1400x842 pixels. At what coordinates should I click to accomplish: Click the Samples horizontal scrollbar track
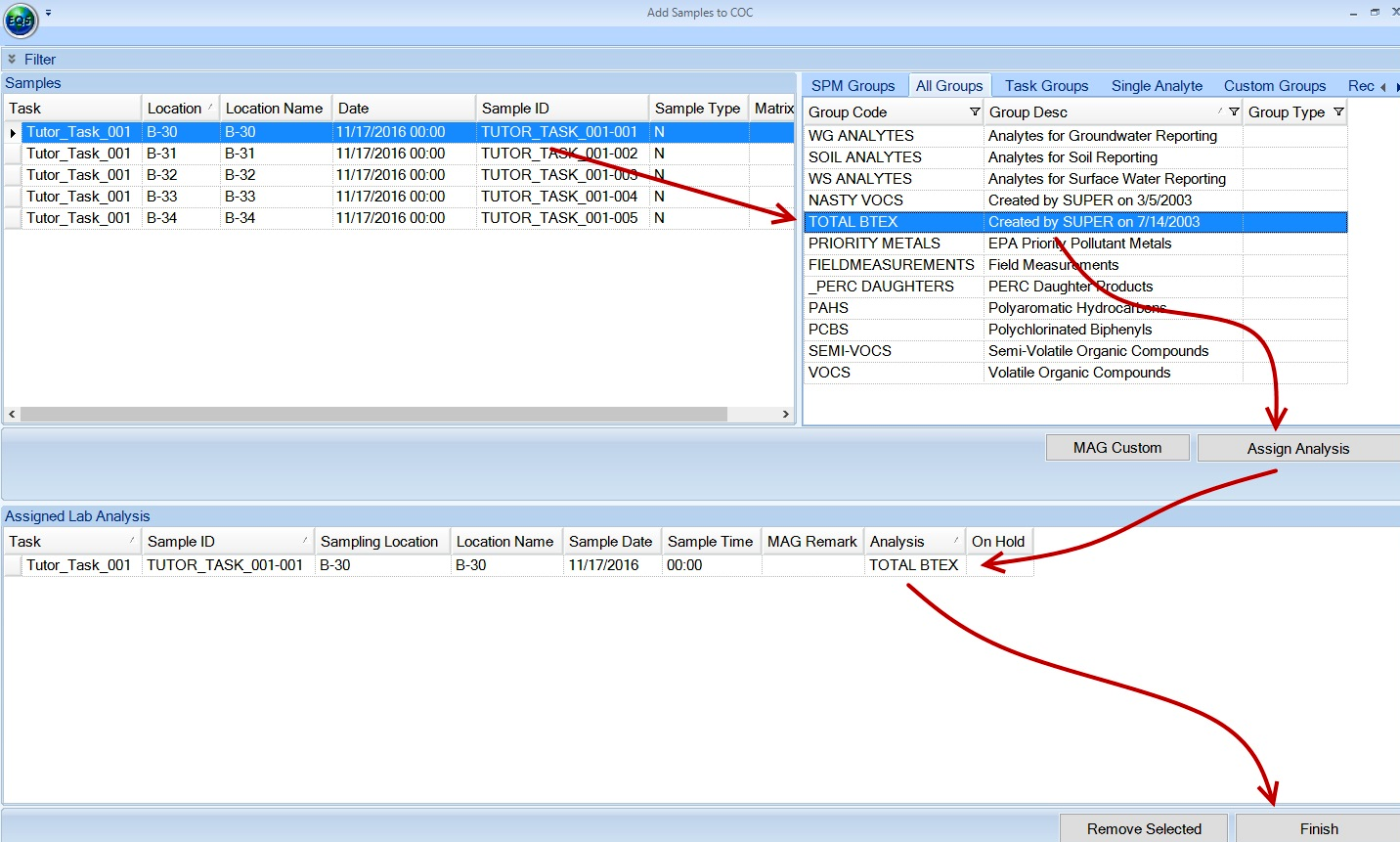point(753,415)
